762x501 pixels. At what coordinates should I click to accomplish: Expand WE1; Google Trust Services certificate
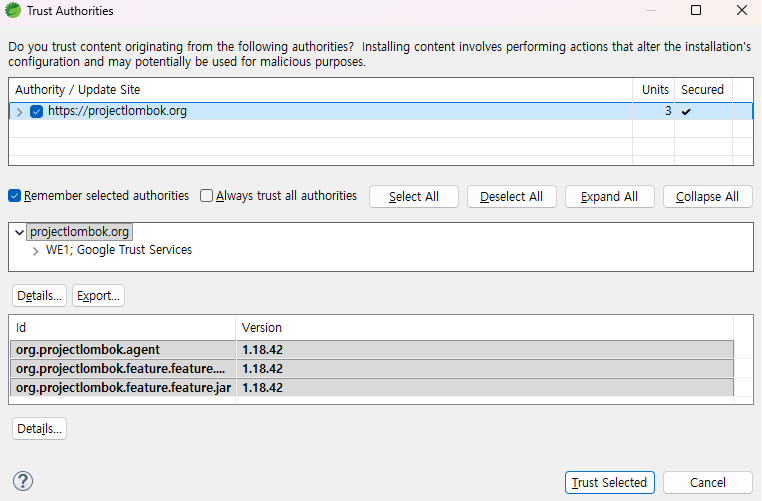click(35, 251)
